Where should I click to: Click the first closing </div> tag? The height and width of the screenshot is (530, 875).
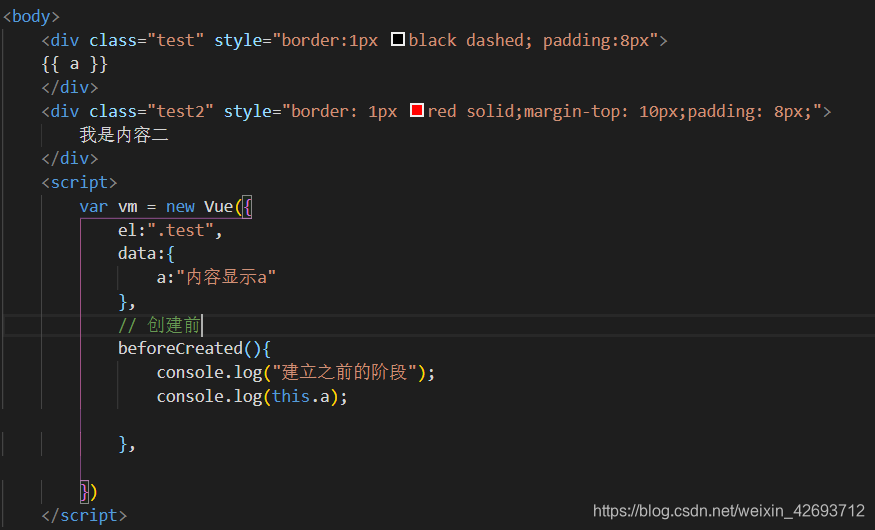tap(70, 88)
